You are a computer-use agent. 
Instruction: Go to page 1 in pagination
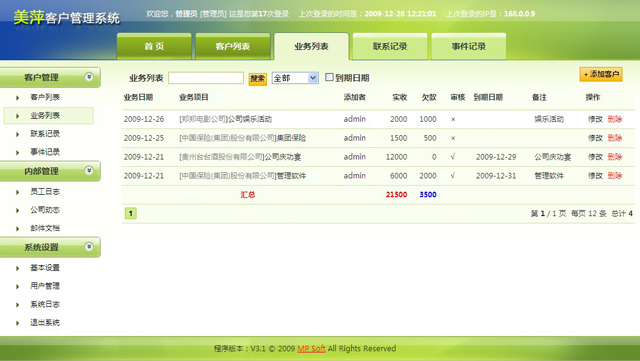pos(131,213)
